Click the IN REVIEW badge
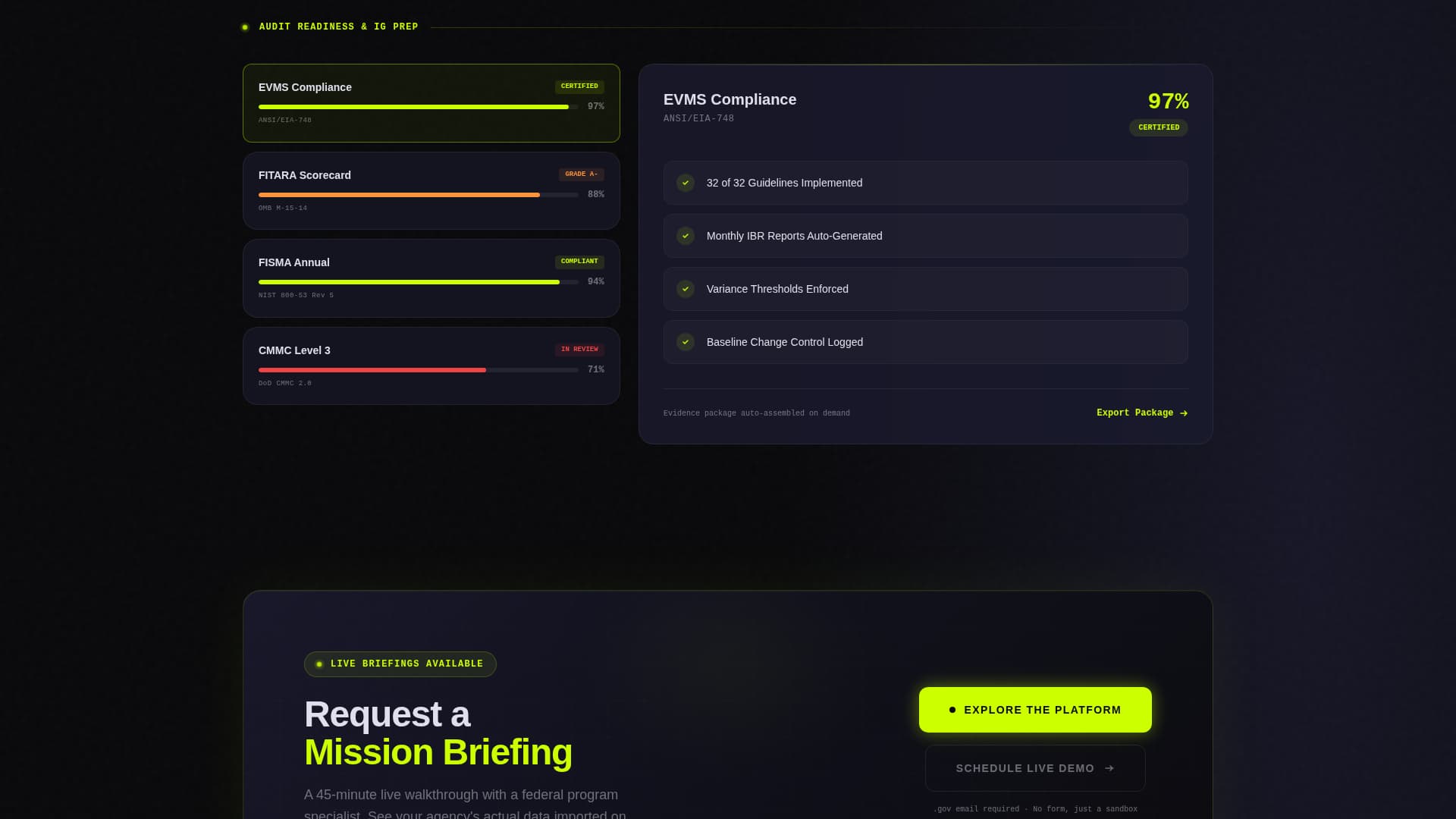 pyautogui.click(x=579, y=350)
